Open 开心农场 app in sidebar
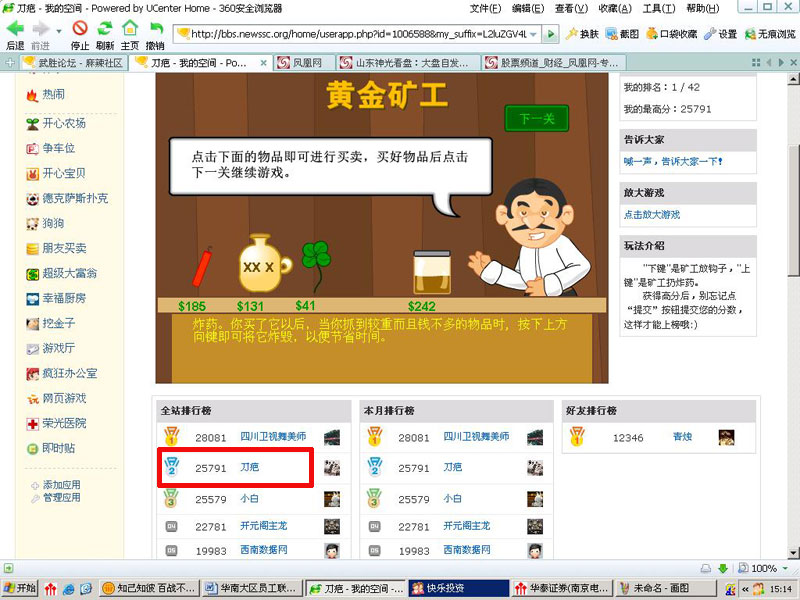This screenshot has height=600, width=800. point(56,123)
